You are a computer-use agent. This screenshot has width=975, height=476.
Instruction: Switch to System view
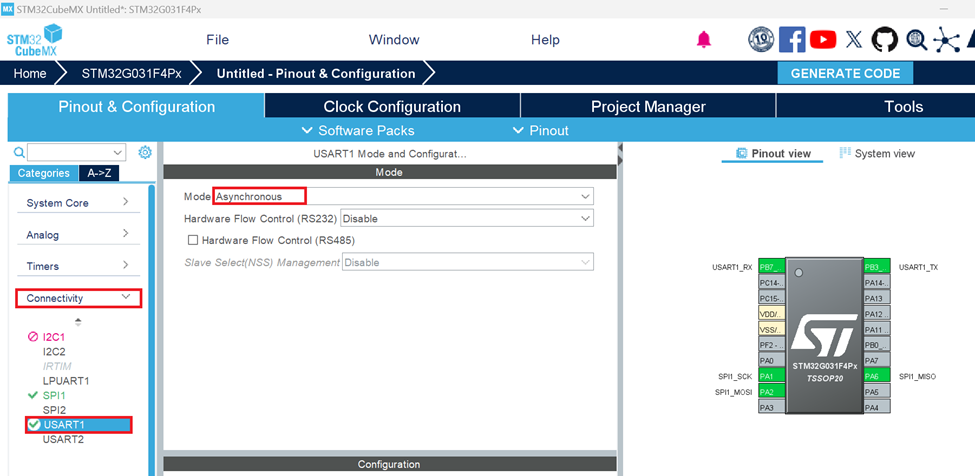coord(877,153)
